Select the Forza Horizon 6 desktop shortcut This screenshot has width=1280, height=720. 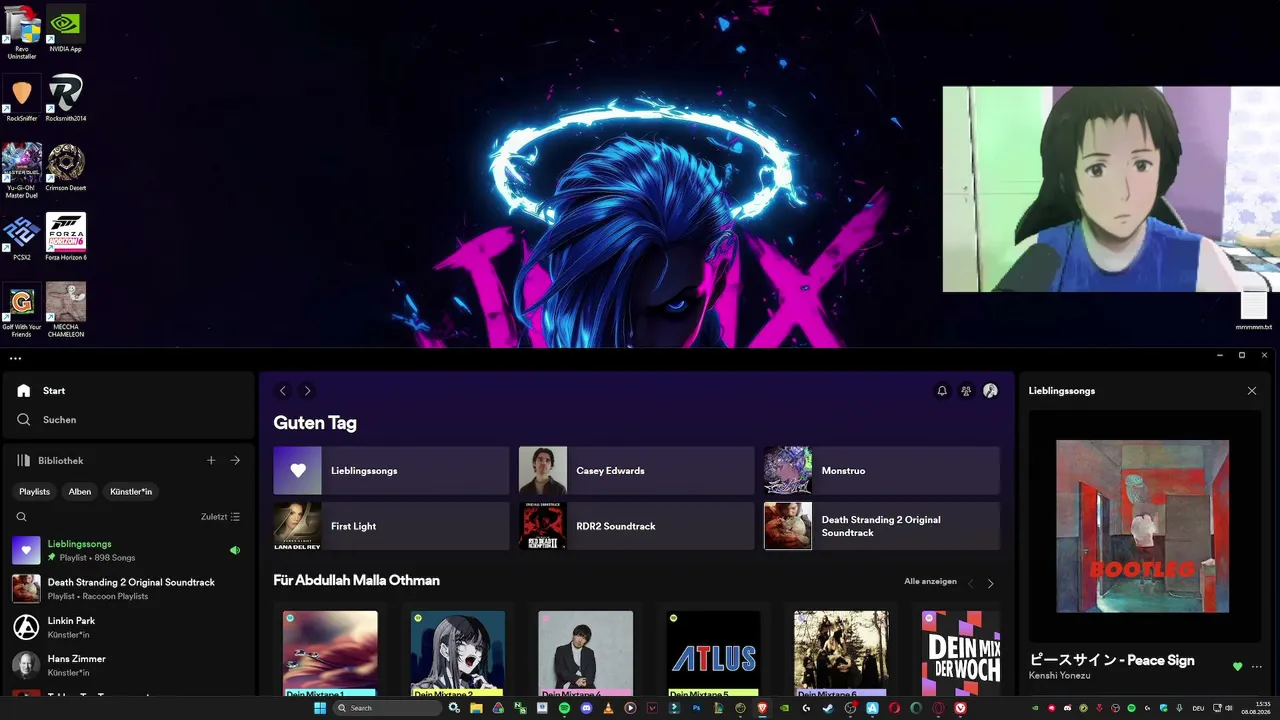pos(66,236)
